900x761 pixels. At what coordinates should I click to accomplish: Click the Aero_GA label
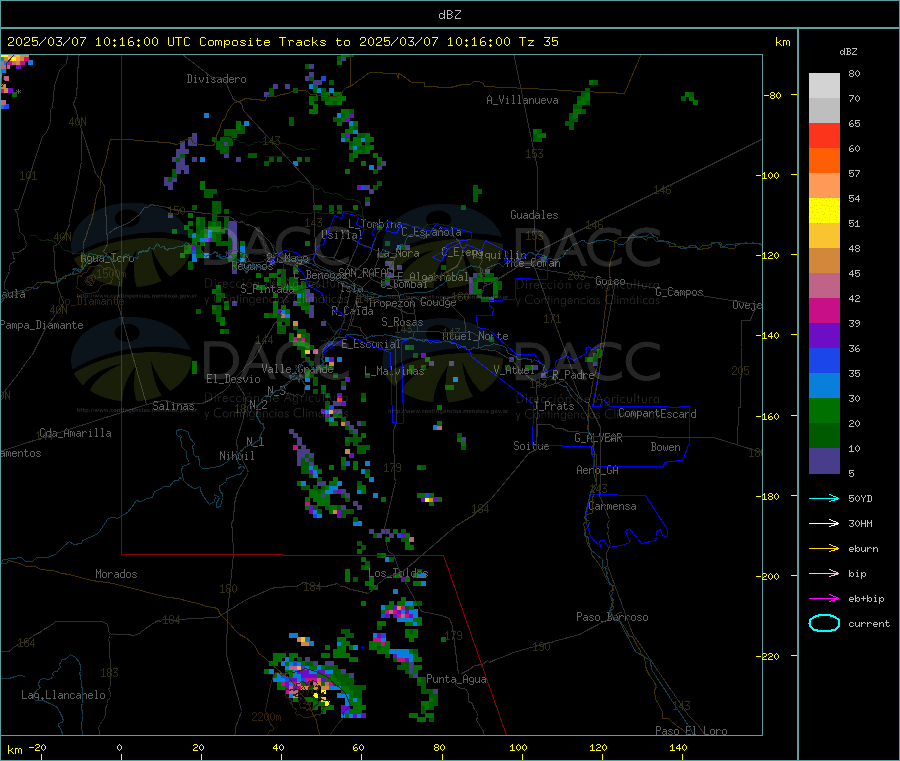pos(597,470)
